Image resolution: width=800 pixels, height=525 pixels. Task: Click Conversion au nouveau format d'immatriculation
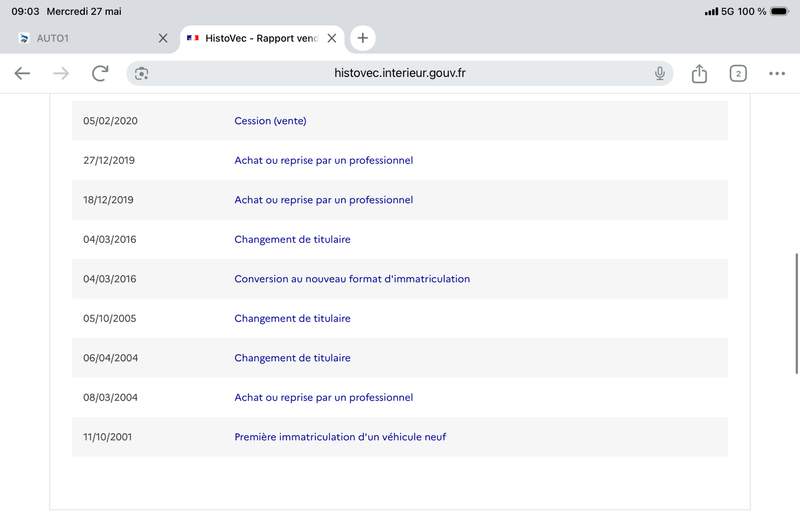[352, 279]
